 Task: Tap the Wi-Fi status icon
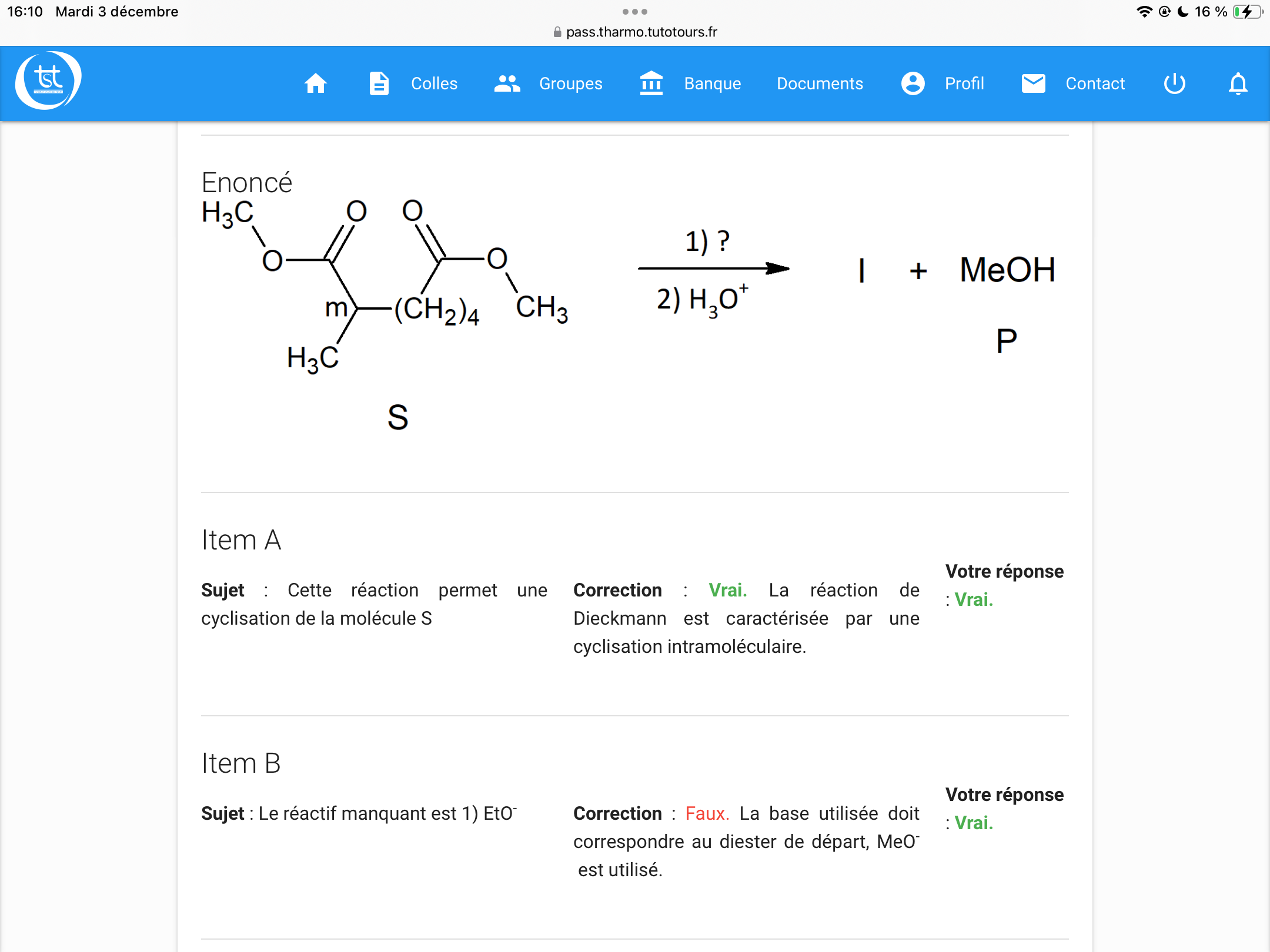tap(1144, 12)
